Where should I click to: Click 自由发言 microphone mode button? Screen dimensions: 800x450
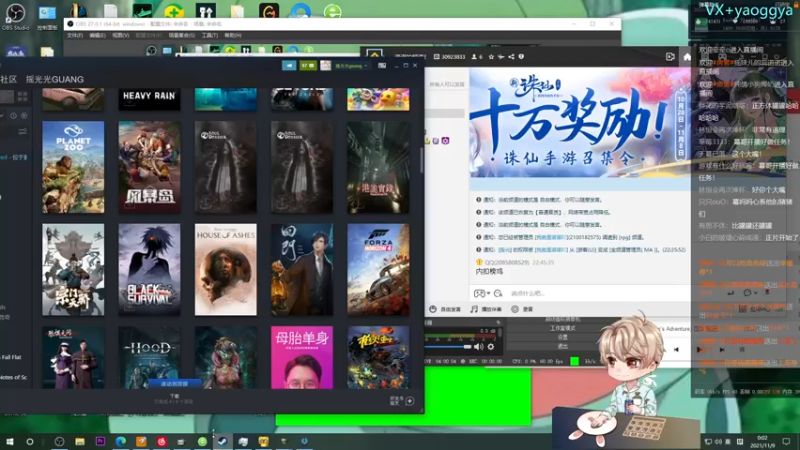click(445, 309)
